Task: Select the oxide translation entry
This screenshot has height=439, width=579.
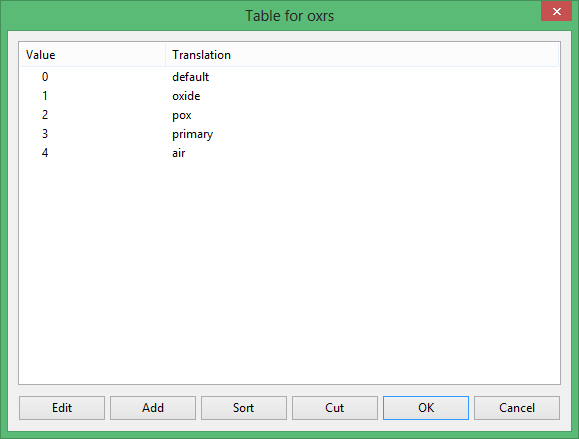Action: tap(186, 96)
